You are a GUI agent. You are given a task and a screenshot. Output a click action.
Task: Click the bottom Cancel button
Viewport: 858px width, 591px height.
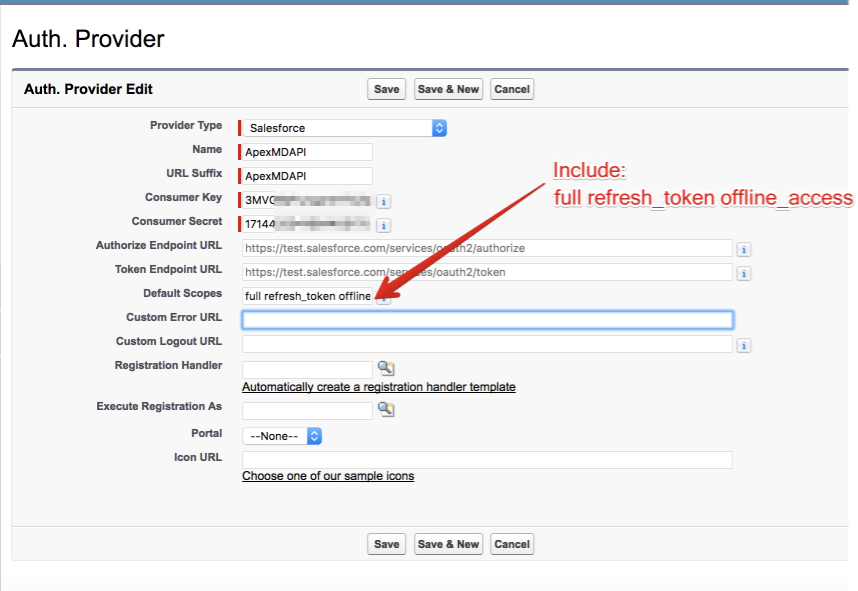pos(512,544)
